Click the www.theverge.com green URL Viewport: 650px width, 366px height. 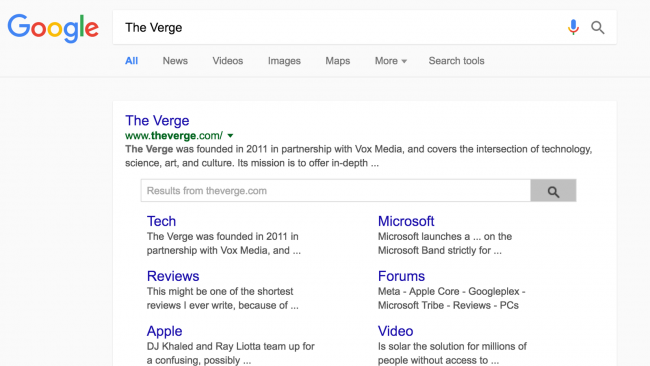[174, 136]
